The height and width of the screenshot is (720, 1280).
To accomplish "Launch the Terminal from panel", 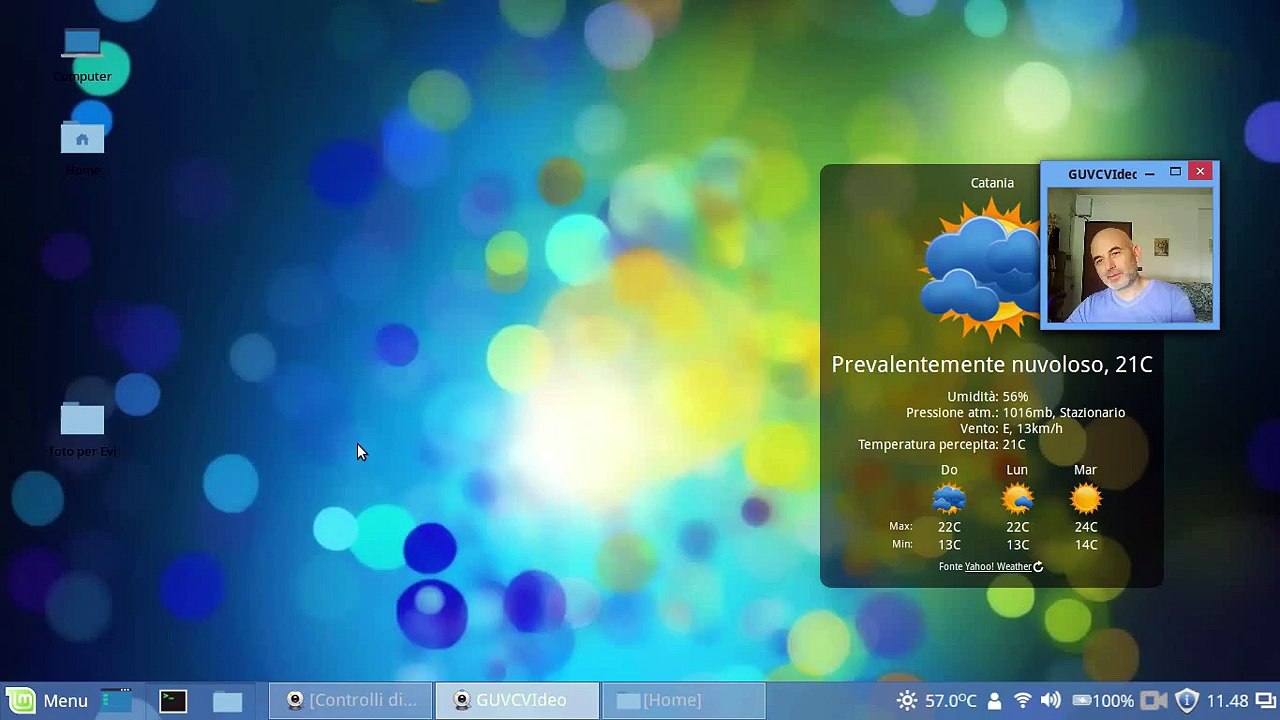I will click(173, 701).
